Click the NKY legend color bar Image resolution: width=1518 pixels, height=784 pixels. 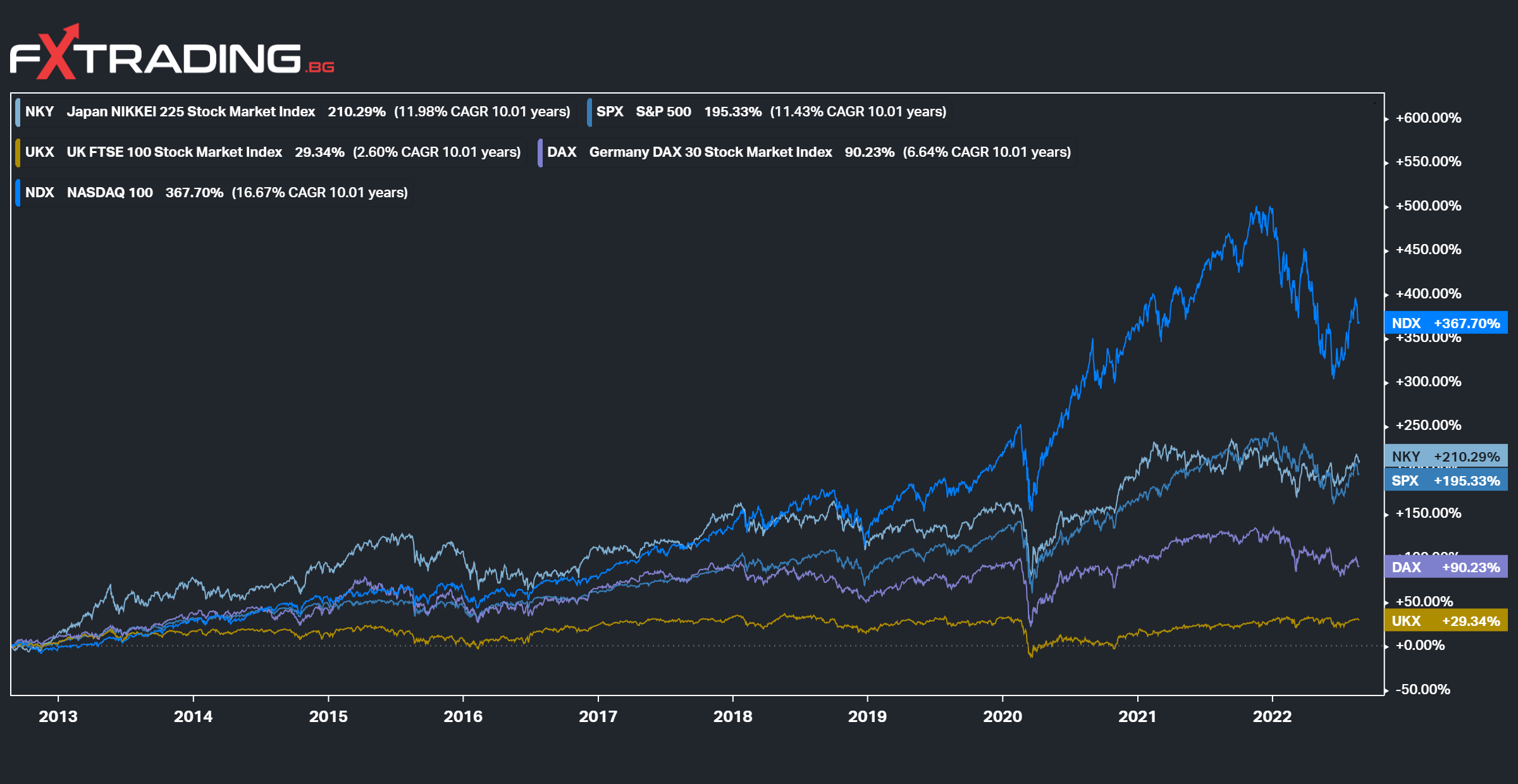pyautogui.click(x=18, y=112)
